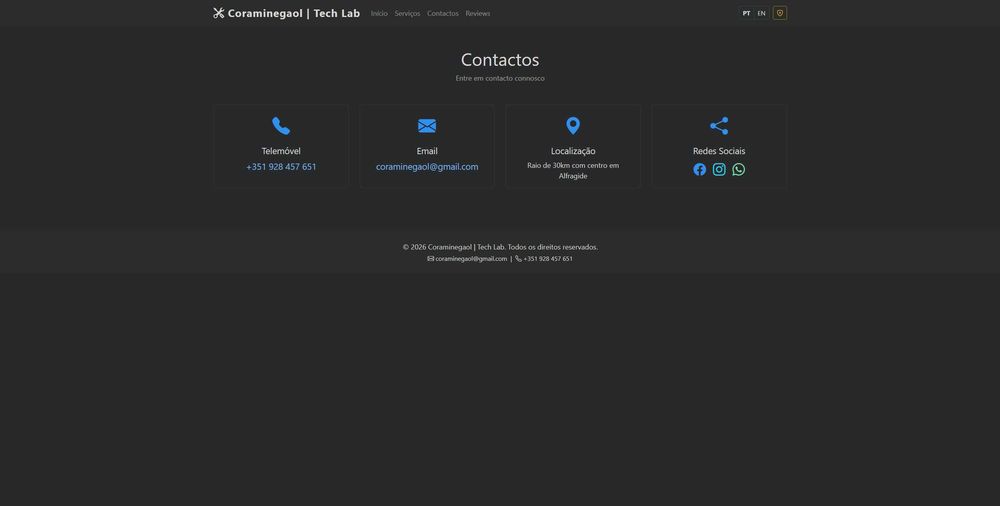Click the 'Entre em contacto connosco' subtitle

click(x=500, y=78)
